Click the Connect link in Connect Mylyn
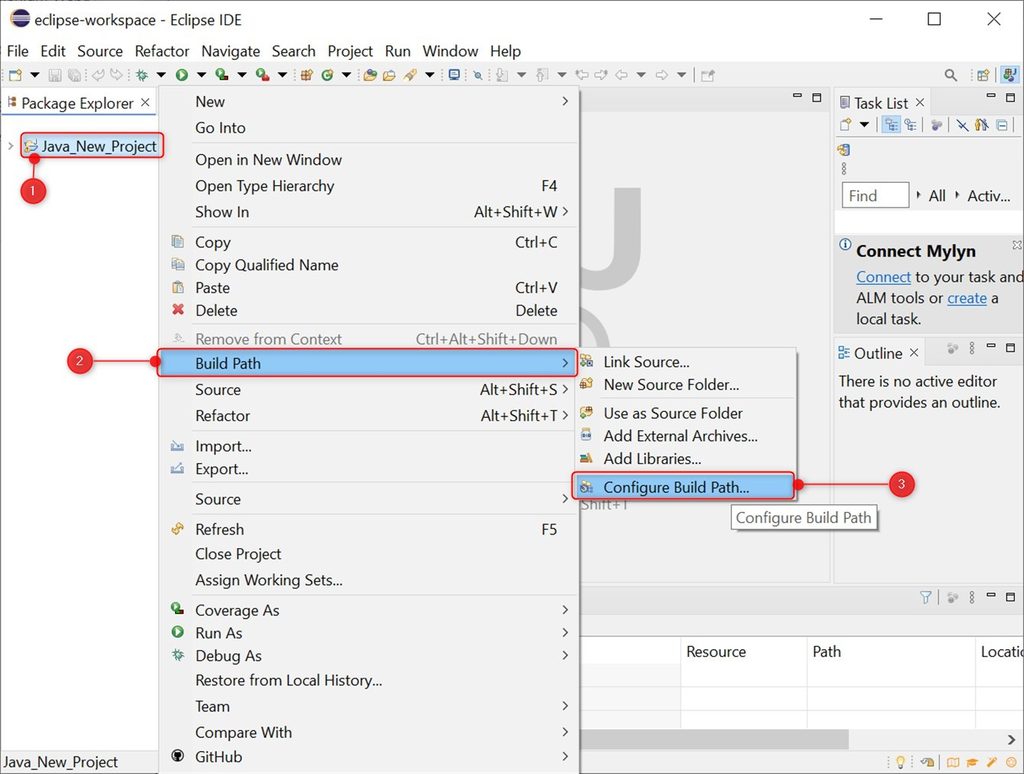Image resolution: width=1024 pixels, height=774 pixels. 883,277
